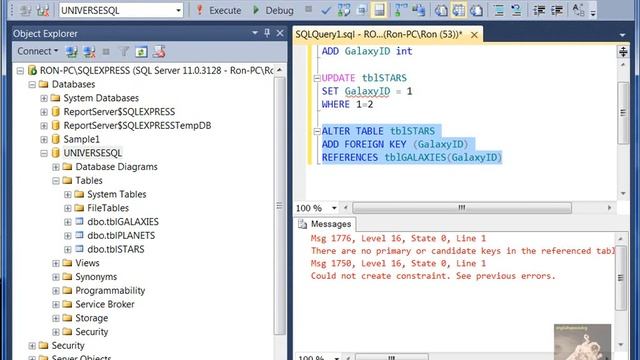Click the editor horizontal scrollbar thumb
This screenshot has height=360, width=640.
(462, 208)
